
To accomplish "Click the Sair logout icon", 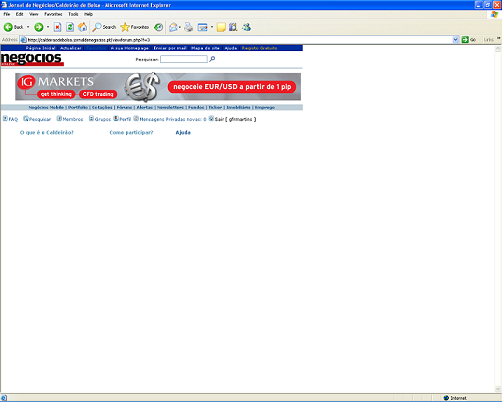I will tap(211, 118).
